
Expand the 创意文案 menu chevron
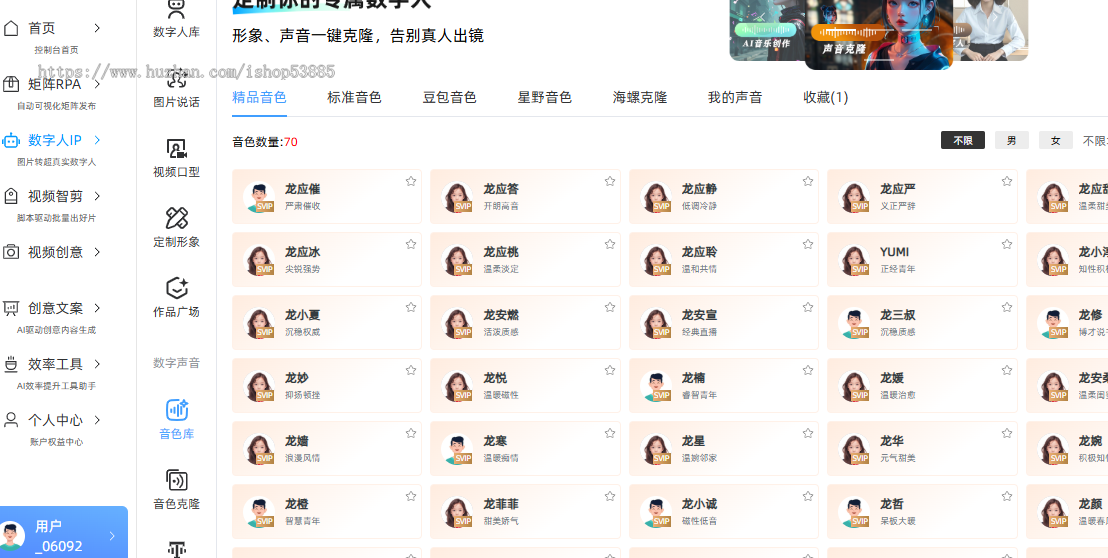[x=97, y=308]
